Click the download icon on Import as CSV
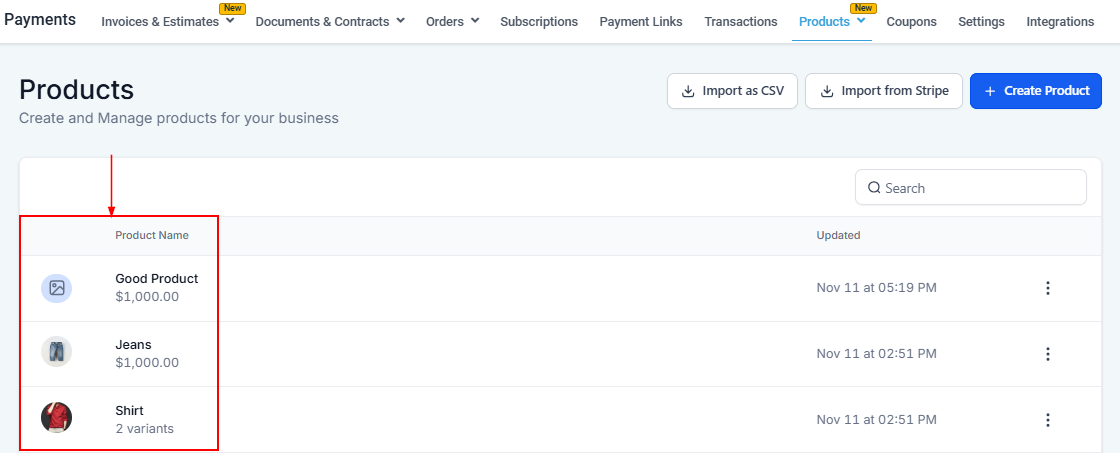The width and height of the screenshot is (1120, 453). [x=688, y=91]
